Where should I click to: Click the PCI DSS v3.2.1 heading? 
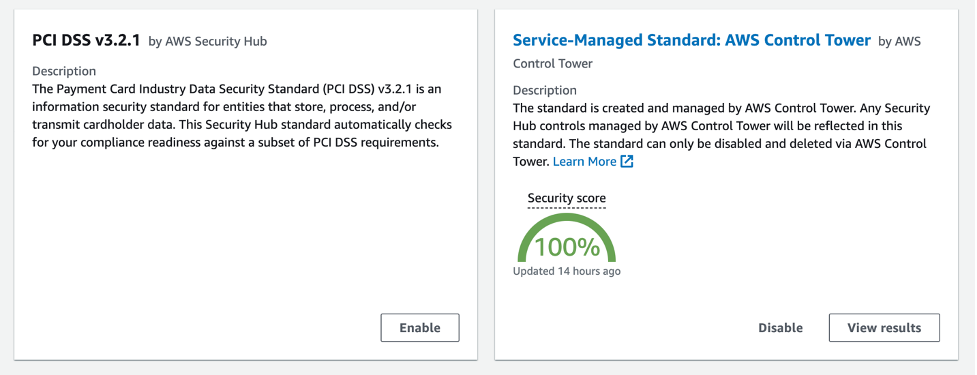tap(87, 40)
